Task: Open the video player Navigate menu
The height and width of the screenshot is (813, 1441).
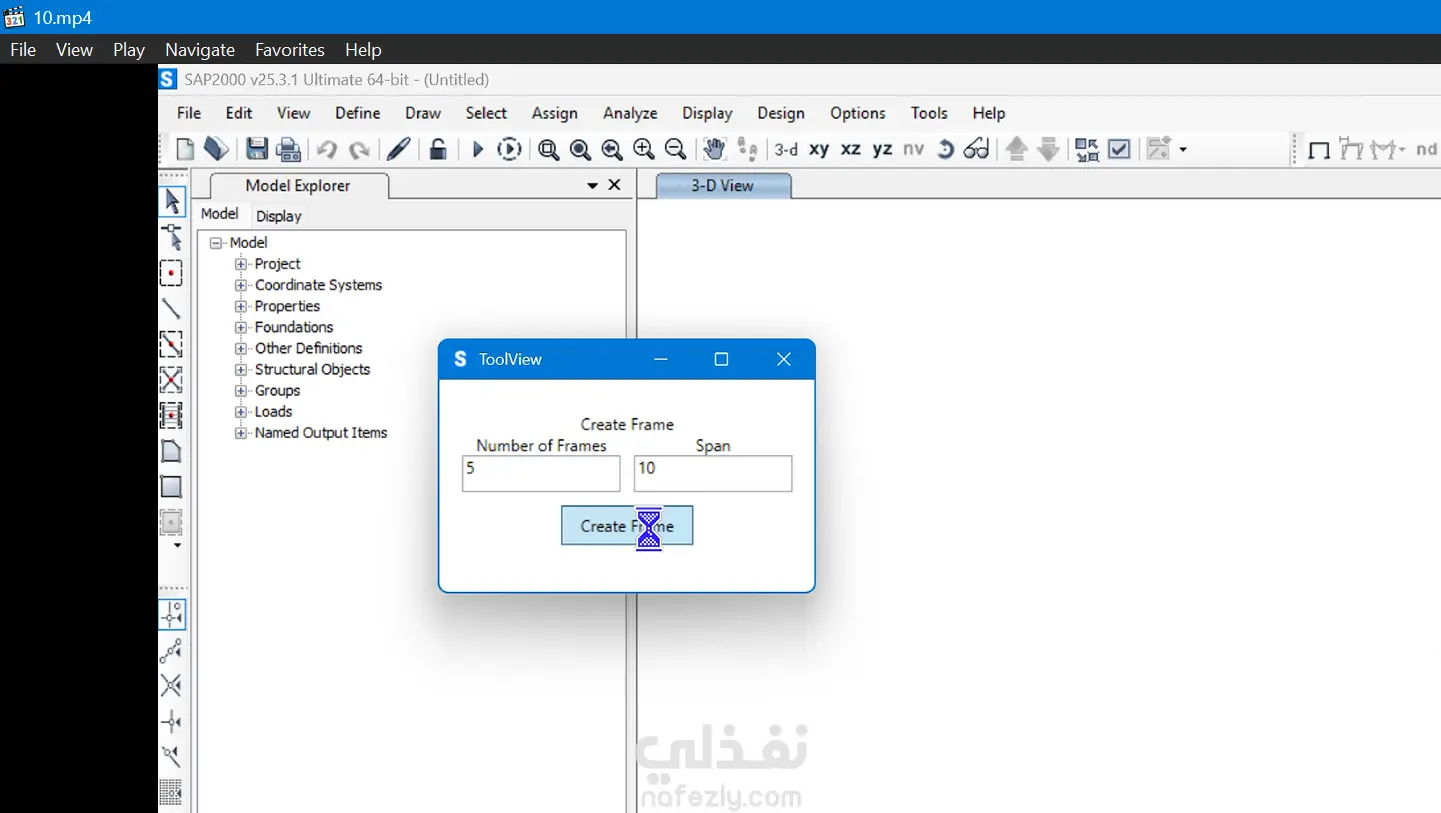Action: (x=200, y=50)
